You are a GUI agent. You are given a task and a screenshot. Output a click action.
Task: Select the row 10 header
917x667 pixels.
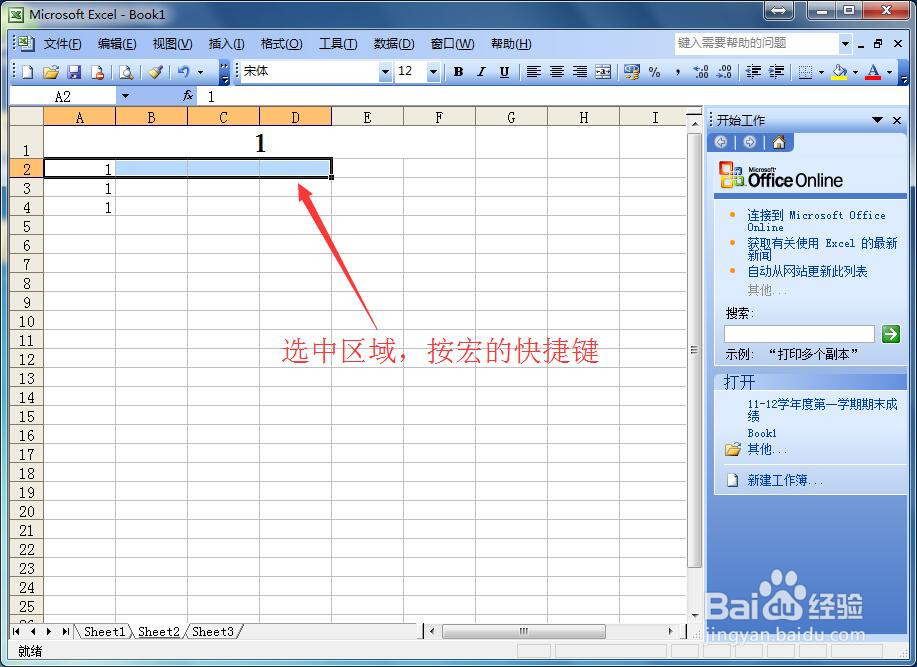pyautogui.click(x=27, y=322)
